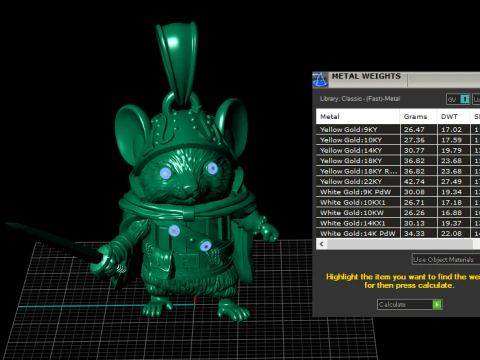
Task: Click the 16.88 DWT cell
Action: pyautogui.click(x=454, y=213)
